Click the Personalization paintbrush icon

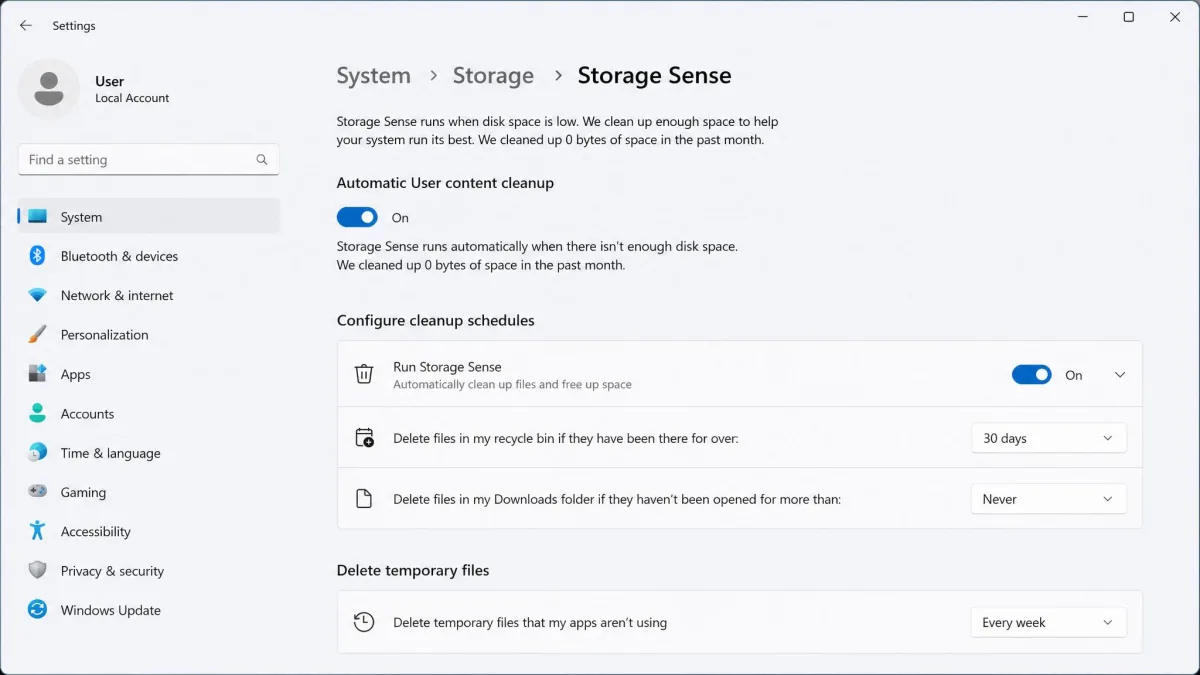(x=37, y=334)
